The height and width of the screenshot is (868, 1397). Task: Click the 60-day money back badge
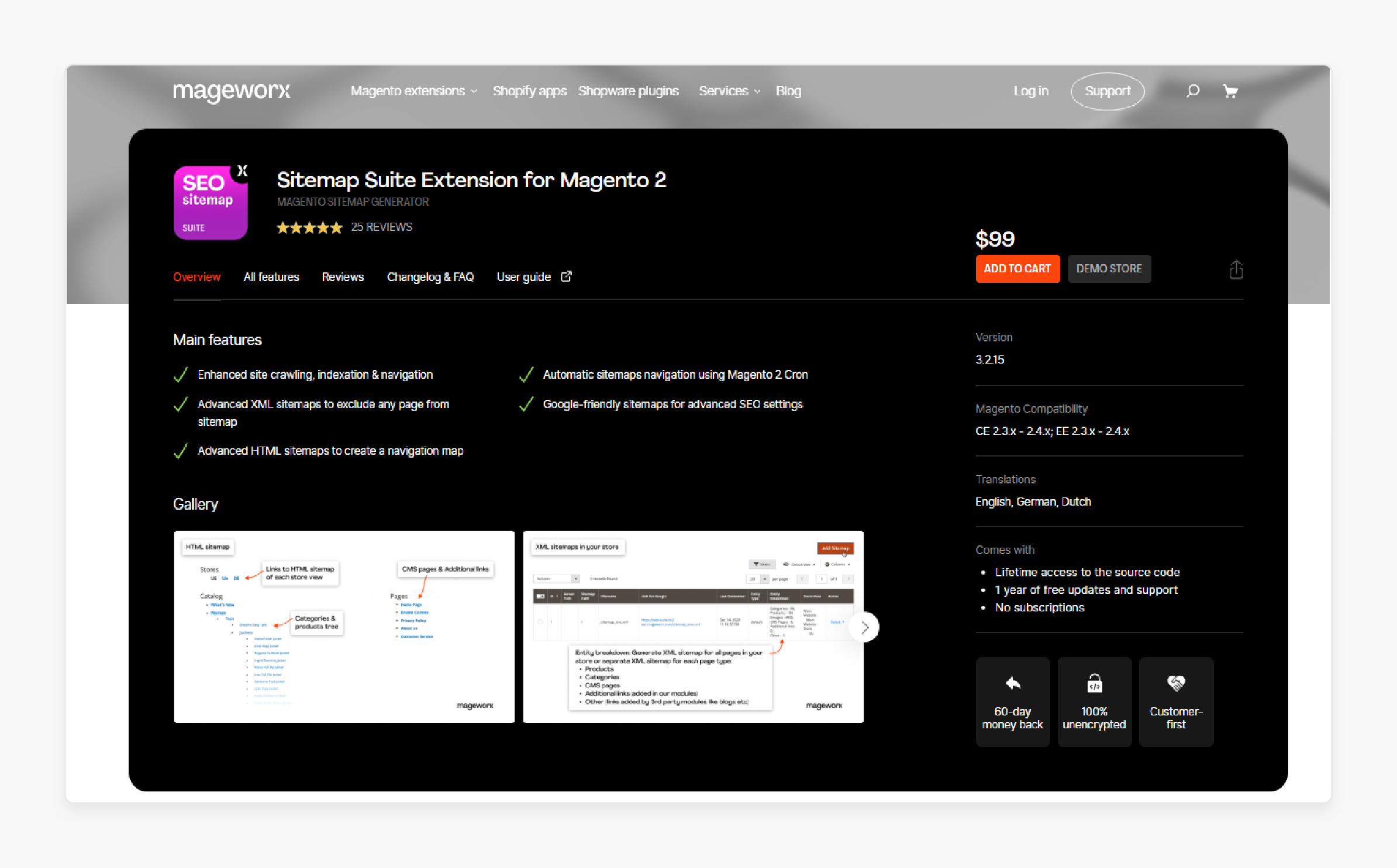[1013, 701]
